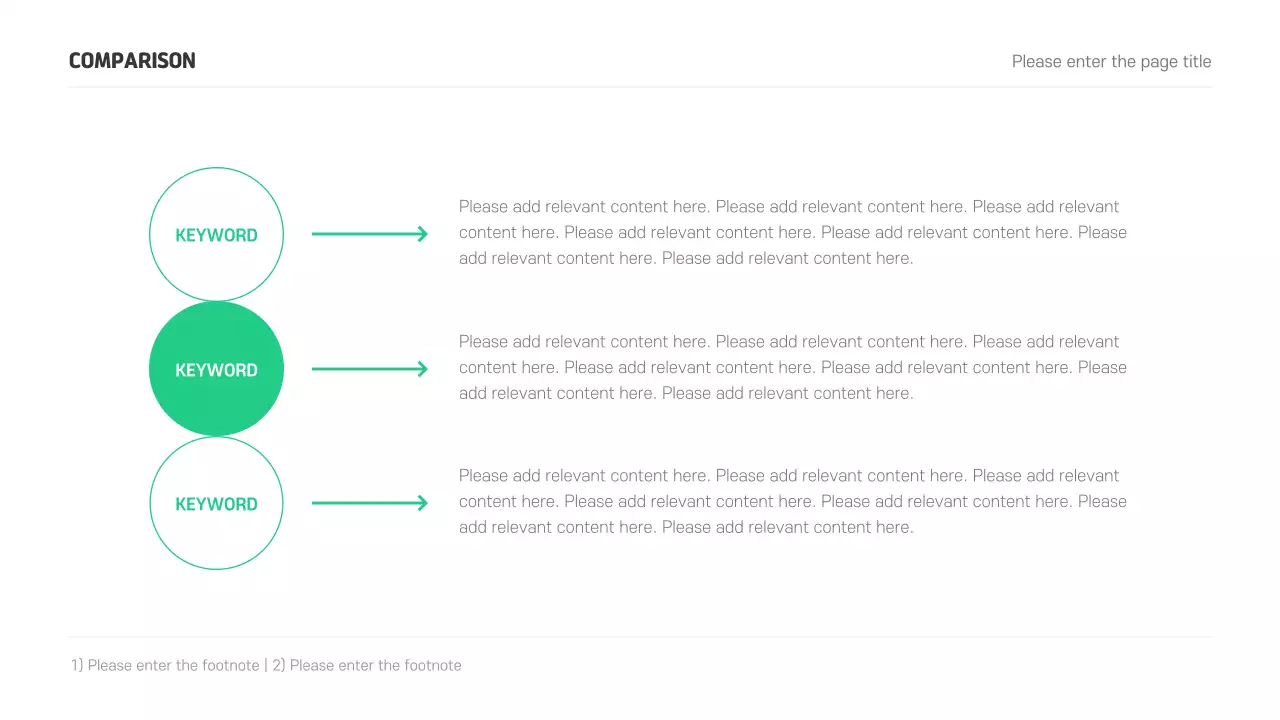1280x720 pixels.
Task: Click the divider line below the header
Action: [640, 87]
